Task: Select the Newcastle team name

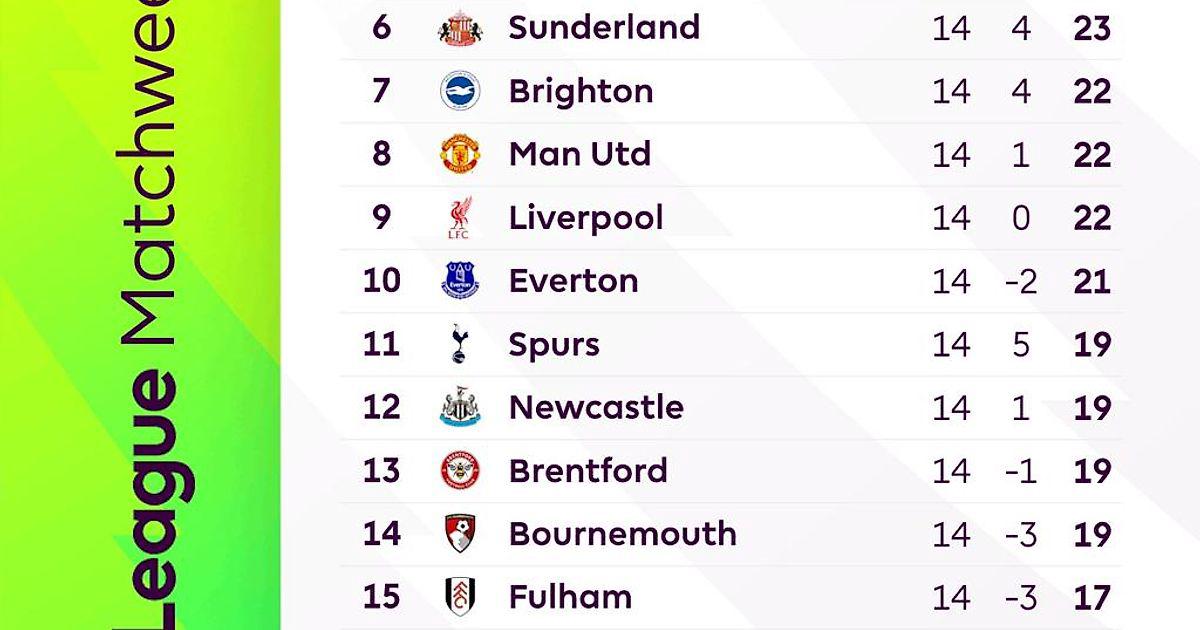Action: (x=596, y=408)
